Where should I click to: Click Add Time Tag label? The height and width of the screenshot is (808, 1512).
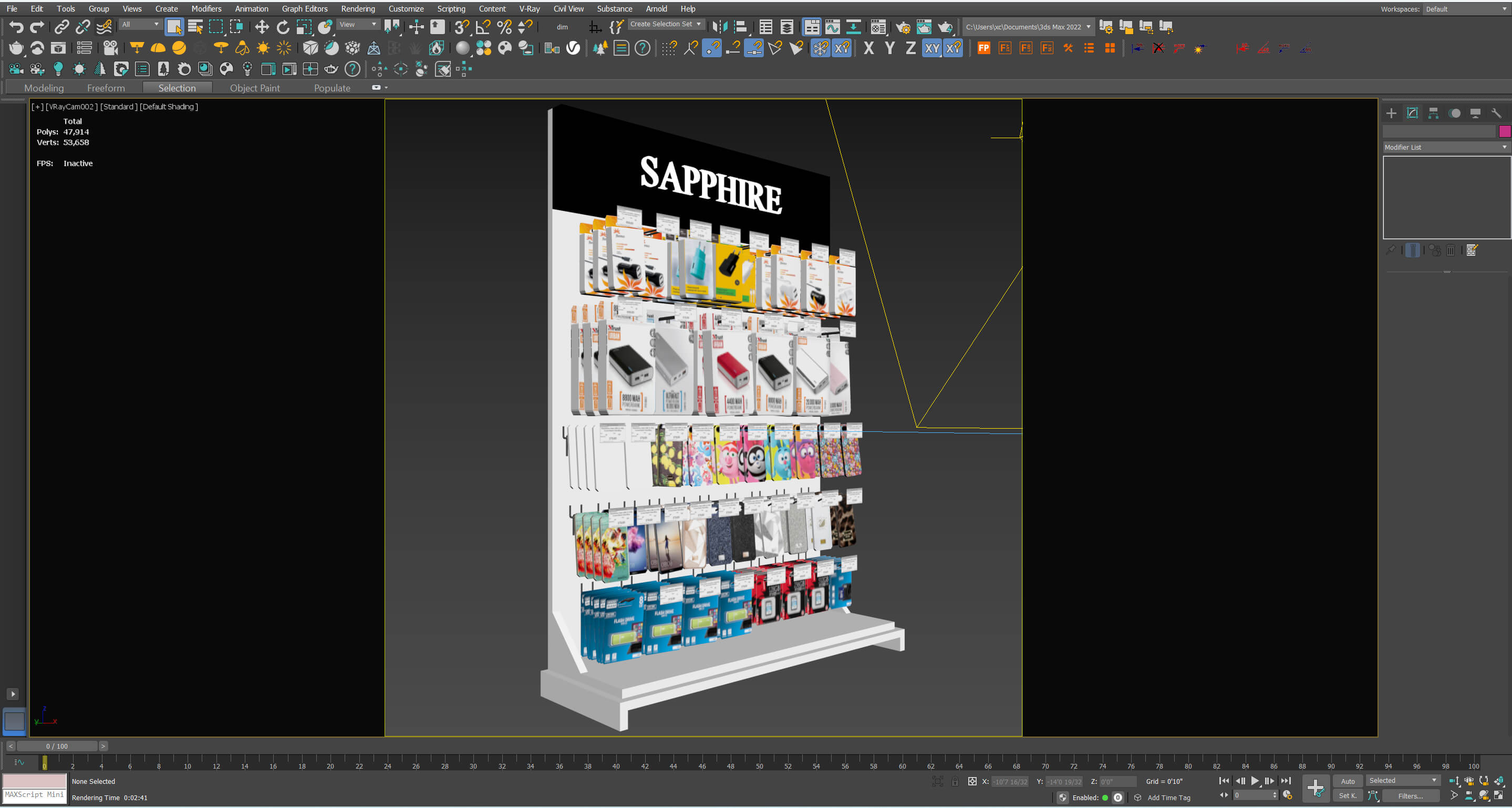[x=1168, y=797]
